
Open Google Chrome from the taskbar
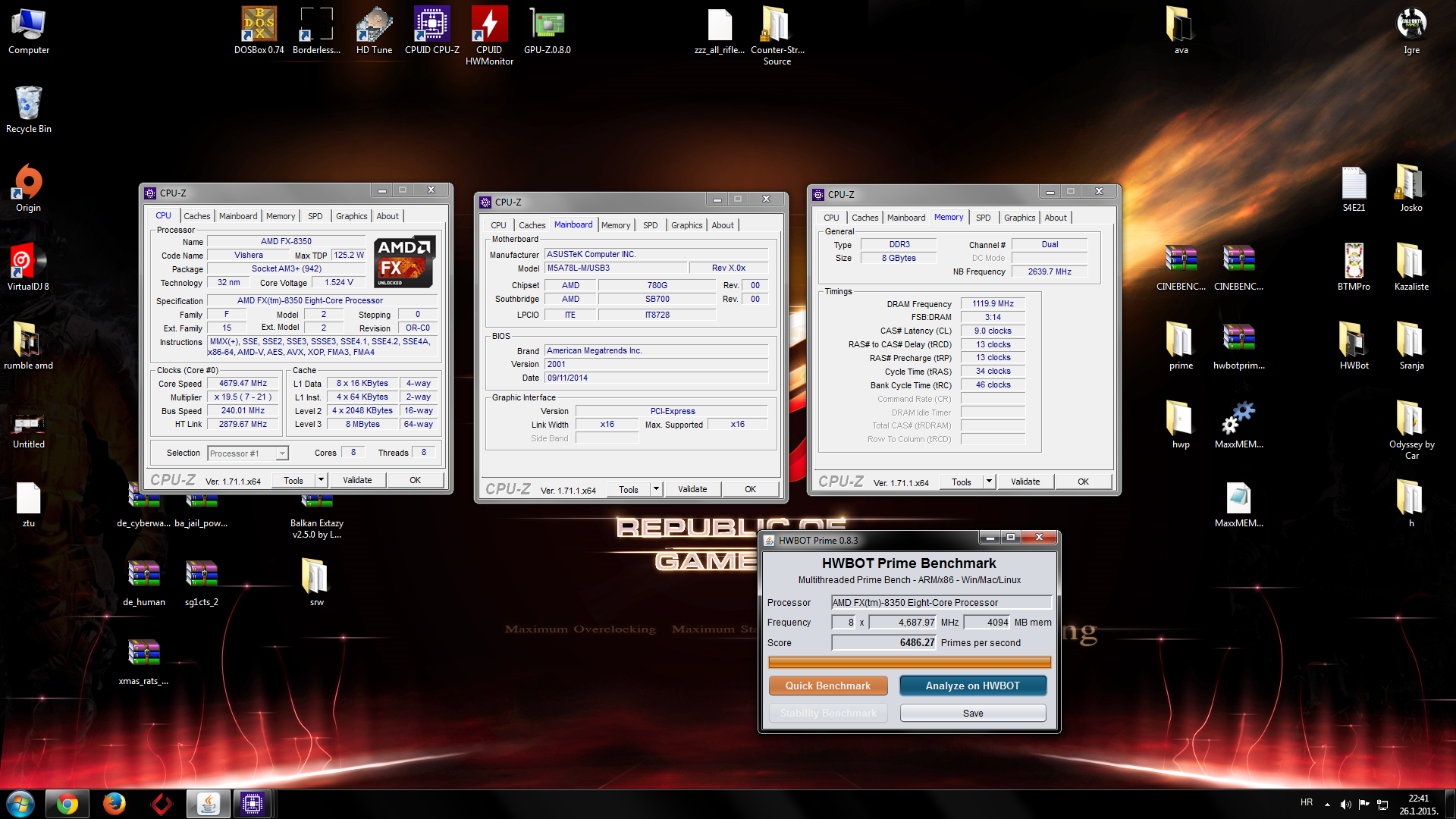tap(67, 804)
